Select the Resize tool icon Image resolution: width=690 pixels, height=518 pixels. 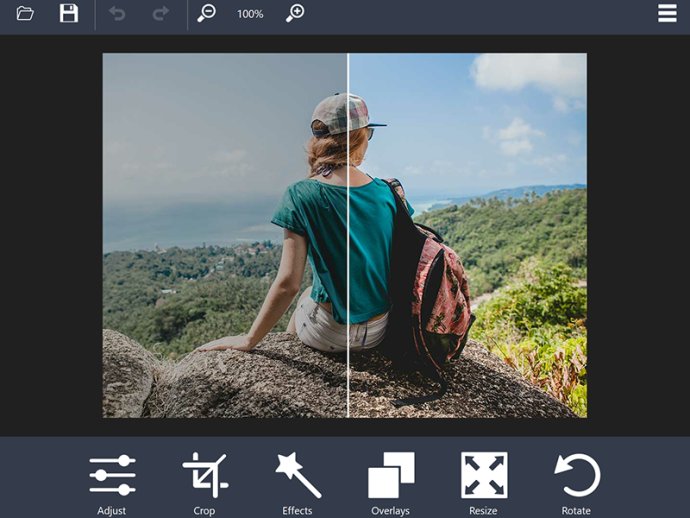[x=484, y=475]
